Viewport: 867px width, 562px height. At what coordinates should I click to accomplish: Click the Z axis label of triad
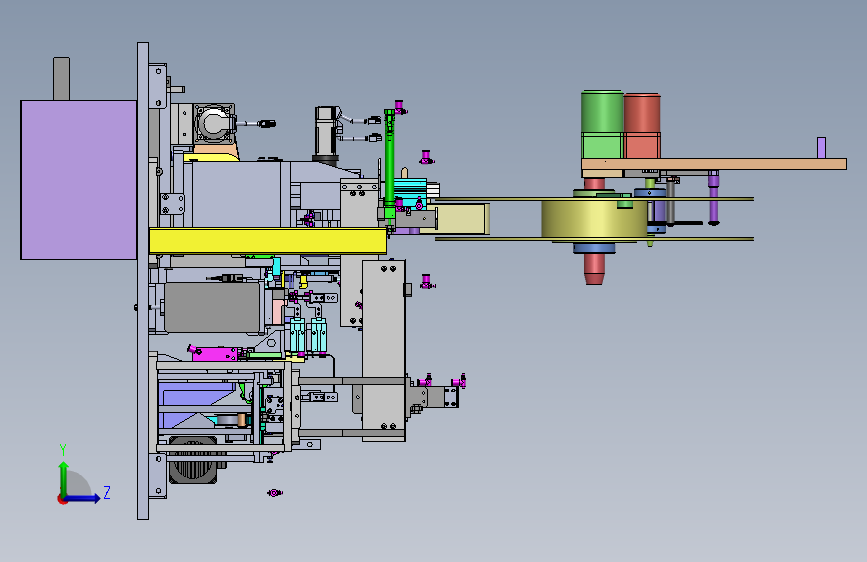pos(107,492)
